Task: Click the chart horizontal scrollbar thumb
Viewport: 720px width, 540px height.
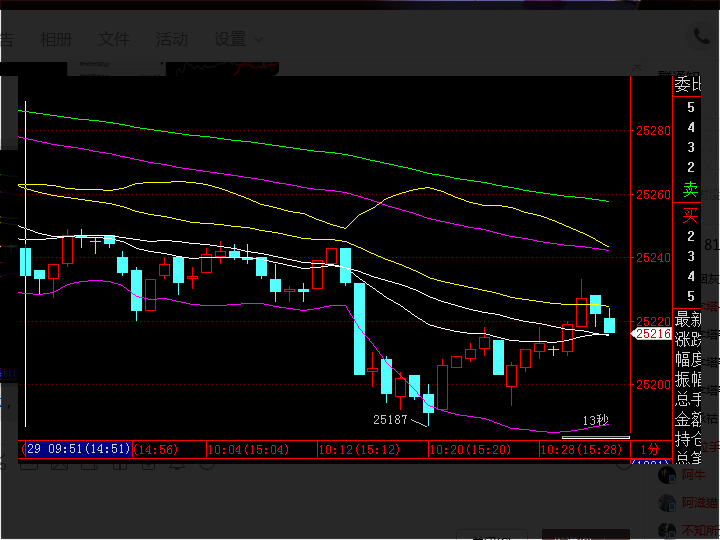Action: tap(596, 437)
